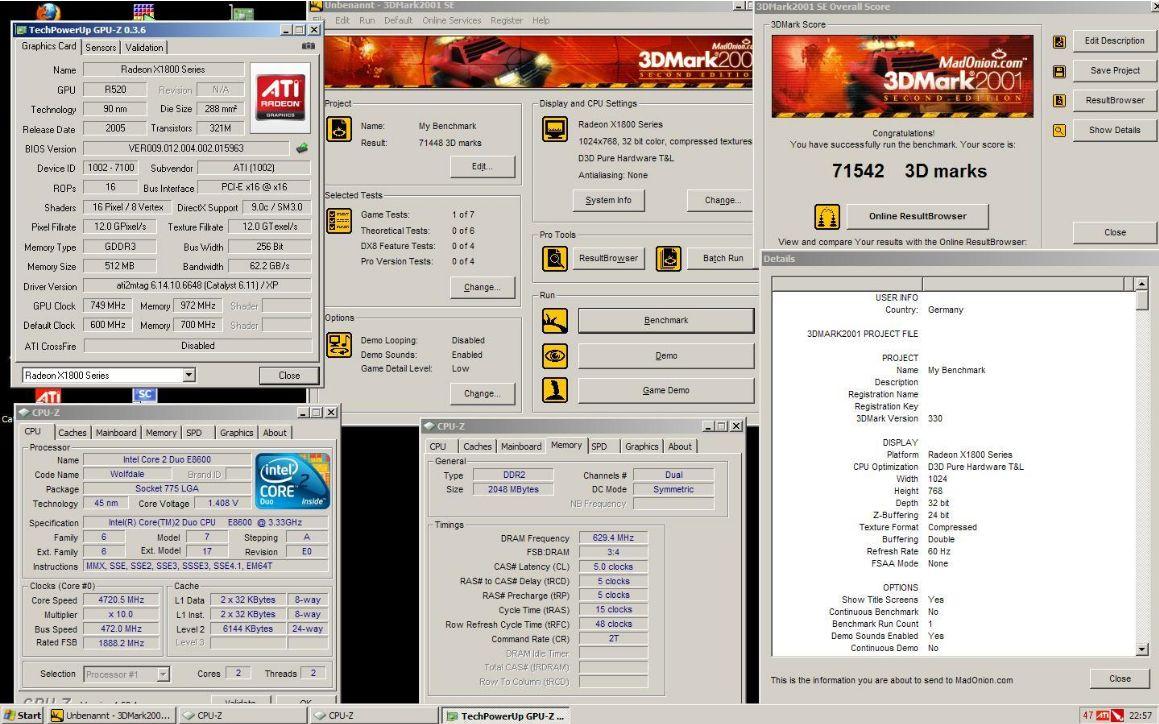Viewport: 1159px width, 724px height.
Task: Open the SPD tab in the Memory CPU-Z window
Action: pyautogui.click(x=599, y=447)
